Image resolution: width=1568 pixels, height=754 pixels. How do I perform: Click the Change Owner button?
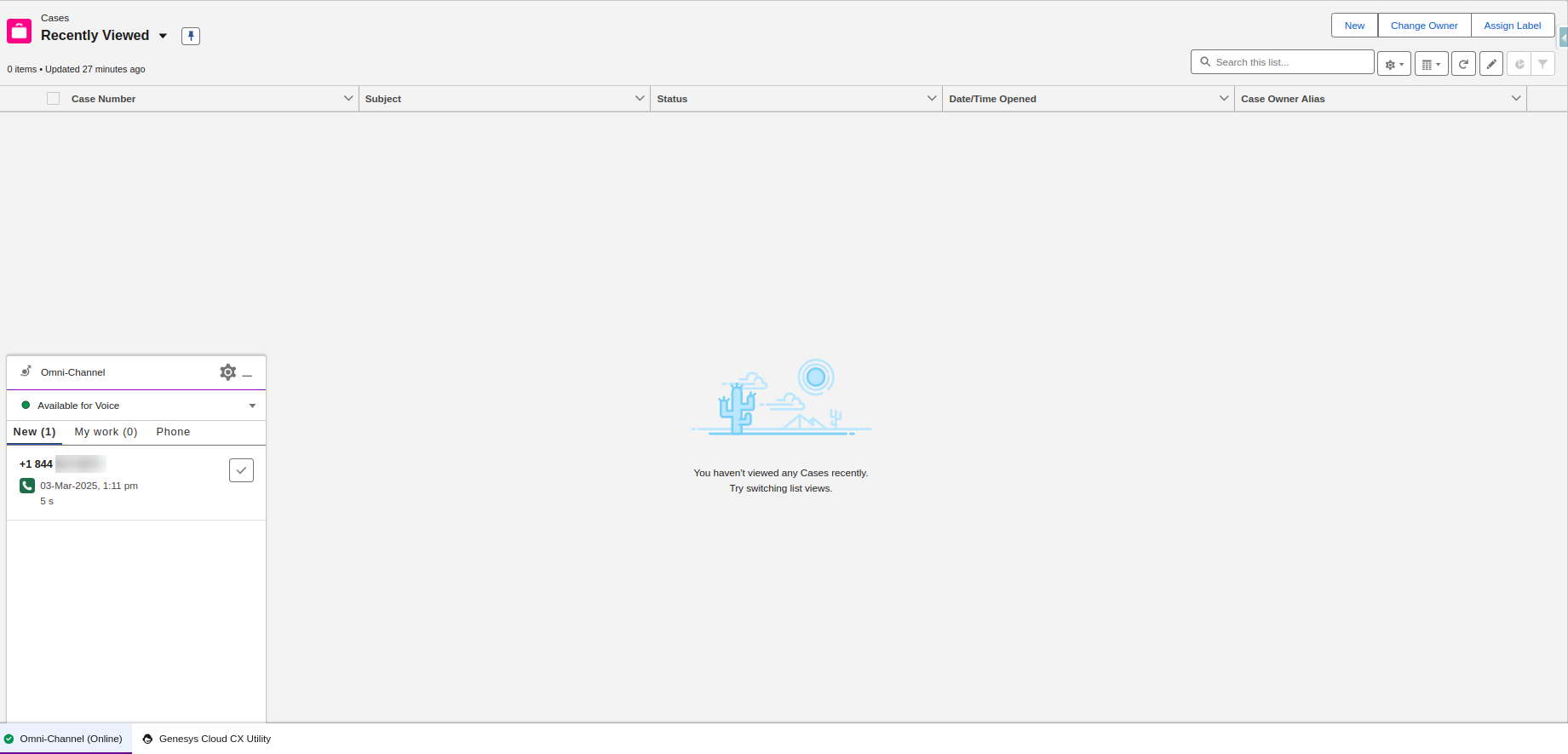pyautogui.click(x=1424, y=26)
